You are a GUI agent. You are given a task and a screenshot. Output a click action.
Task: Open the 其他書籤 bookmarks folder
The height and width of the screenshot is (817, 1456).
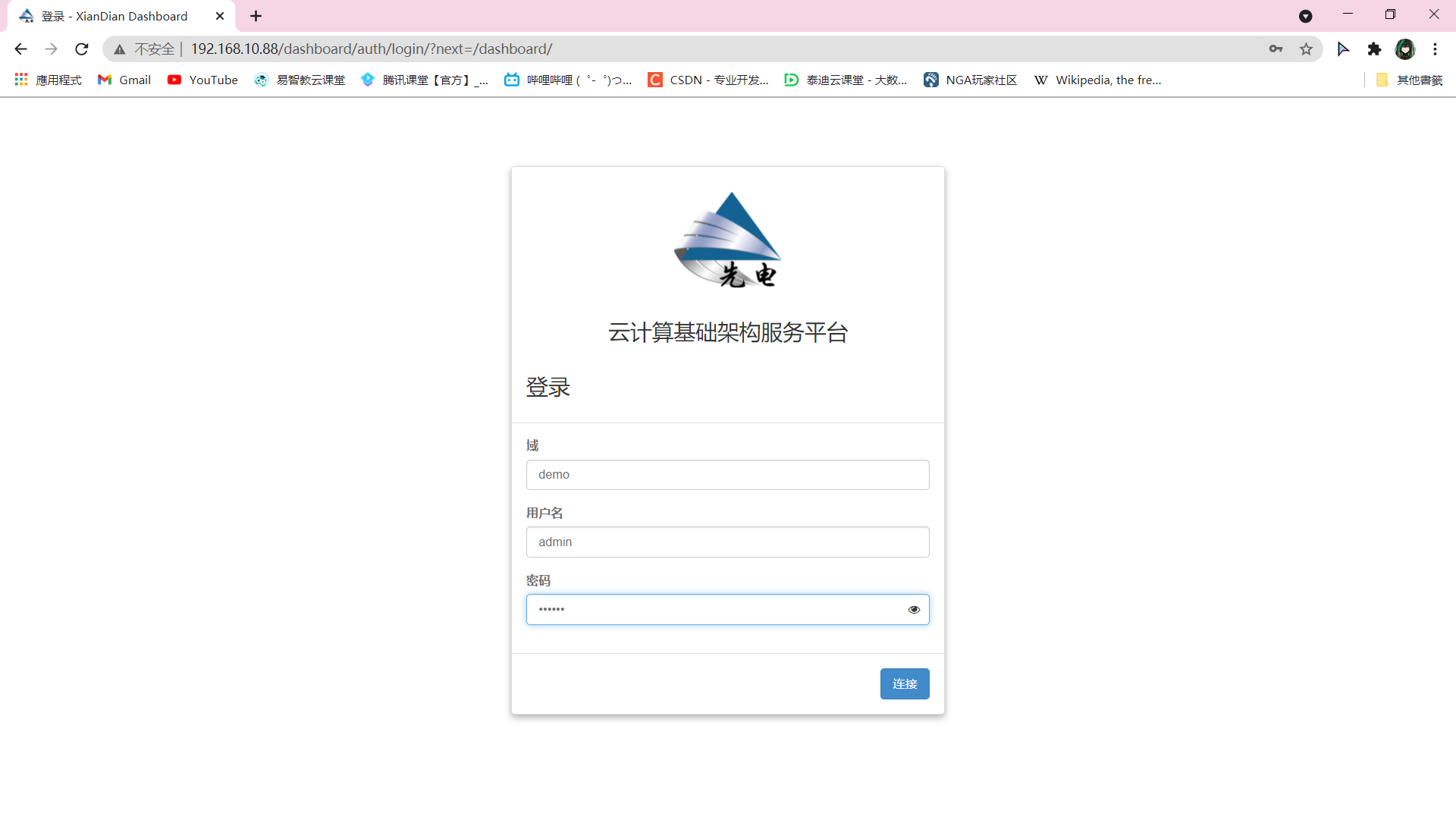coord(1409,80)
